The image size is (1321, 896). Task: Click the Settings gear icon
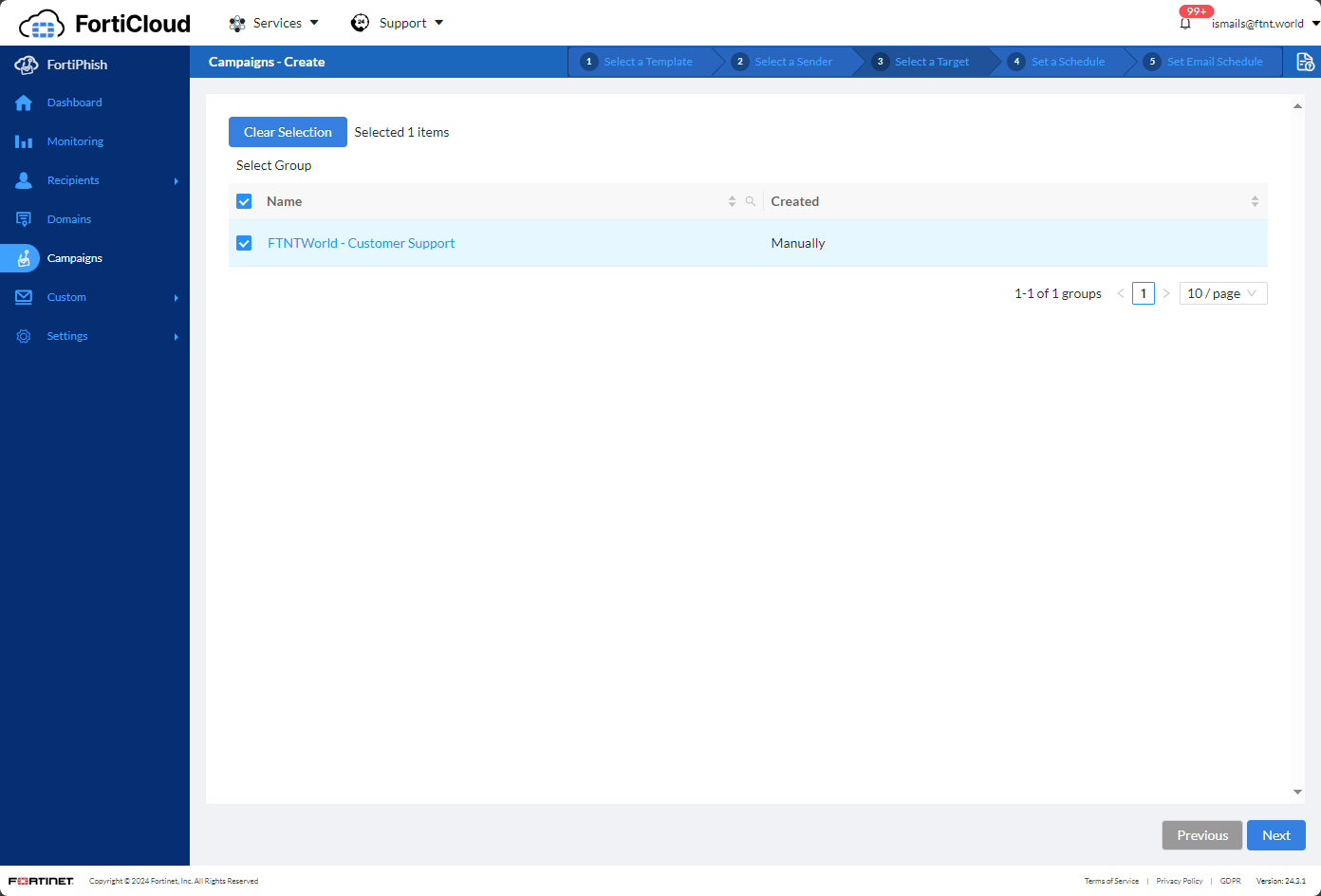pos(24,336)
